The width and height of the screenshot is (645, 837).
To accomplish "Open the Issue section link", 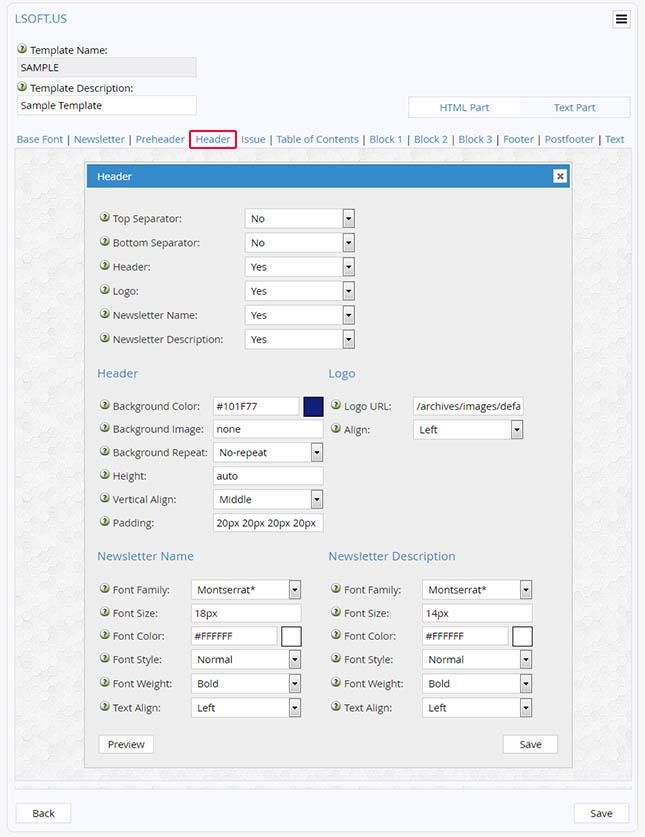I will pyautogui.click(x=253, y=139).
